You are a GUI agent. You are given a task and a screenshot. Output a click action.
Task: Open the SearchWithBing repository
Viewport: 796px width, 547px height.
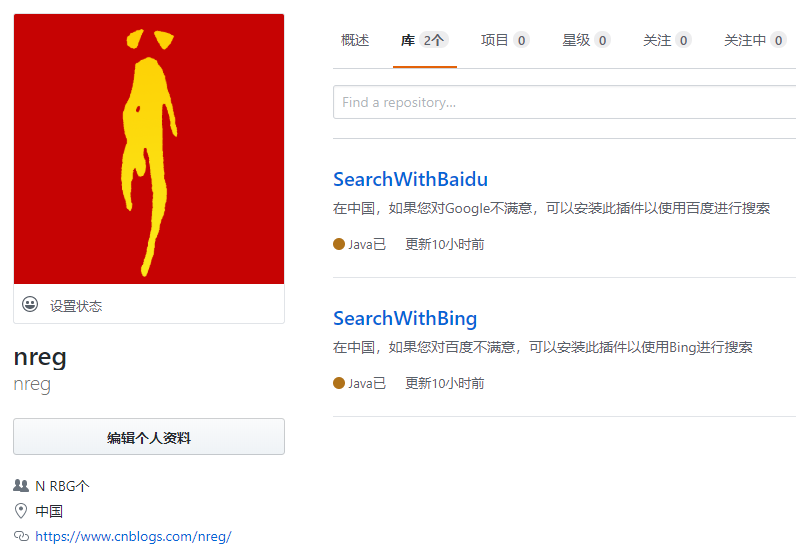tap(405, 318)
